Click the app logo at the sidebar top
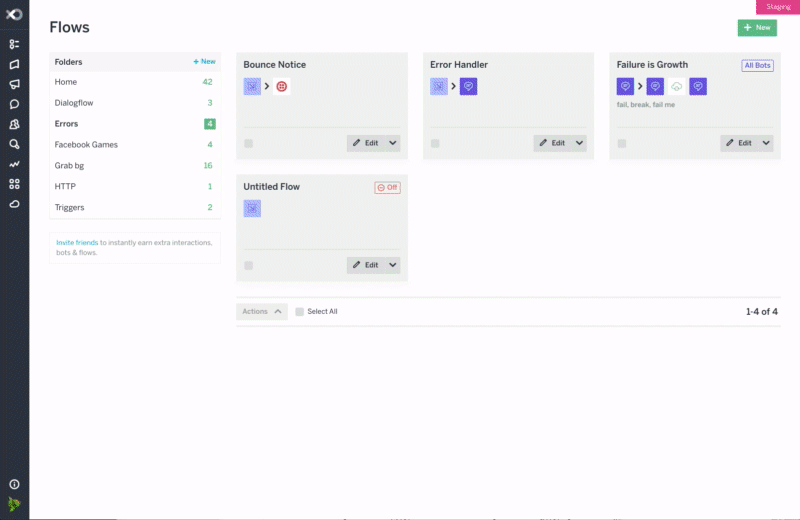This screenshot has height=520, width=800. (14, 14)
